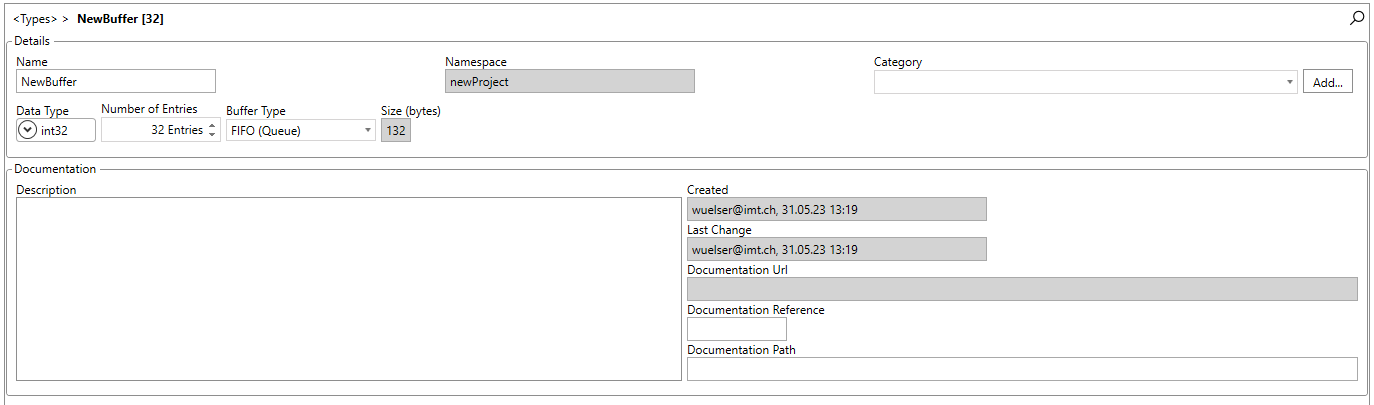
Task: Click inside the Description text area
Action: 349,289
